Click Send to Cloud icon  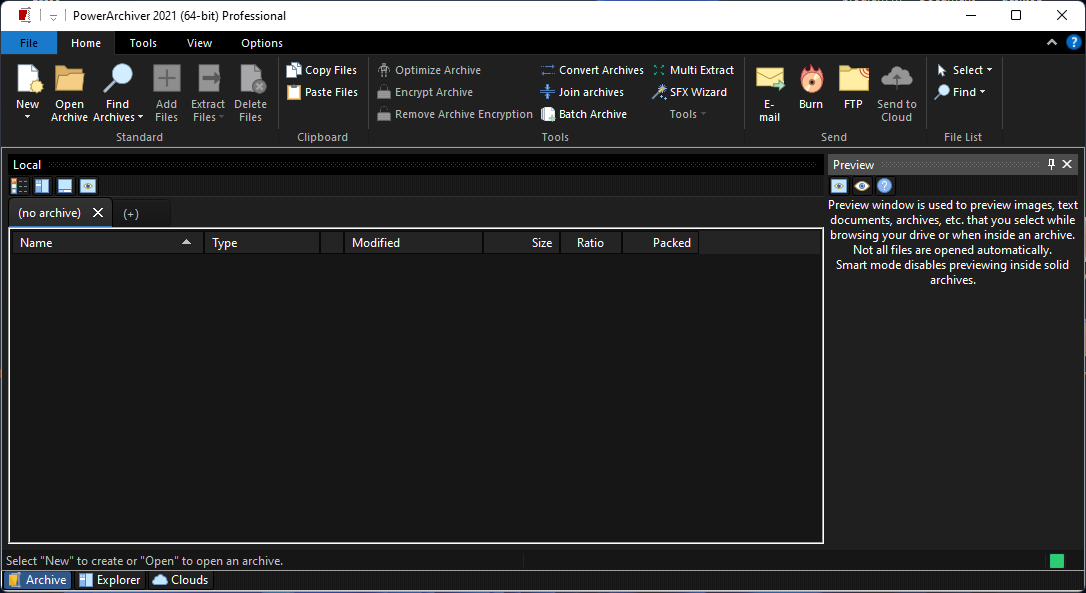click(897, 79)
